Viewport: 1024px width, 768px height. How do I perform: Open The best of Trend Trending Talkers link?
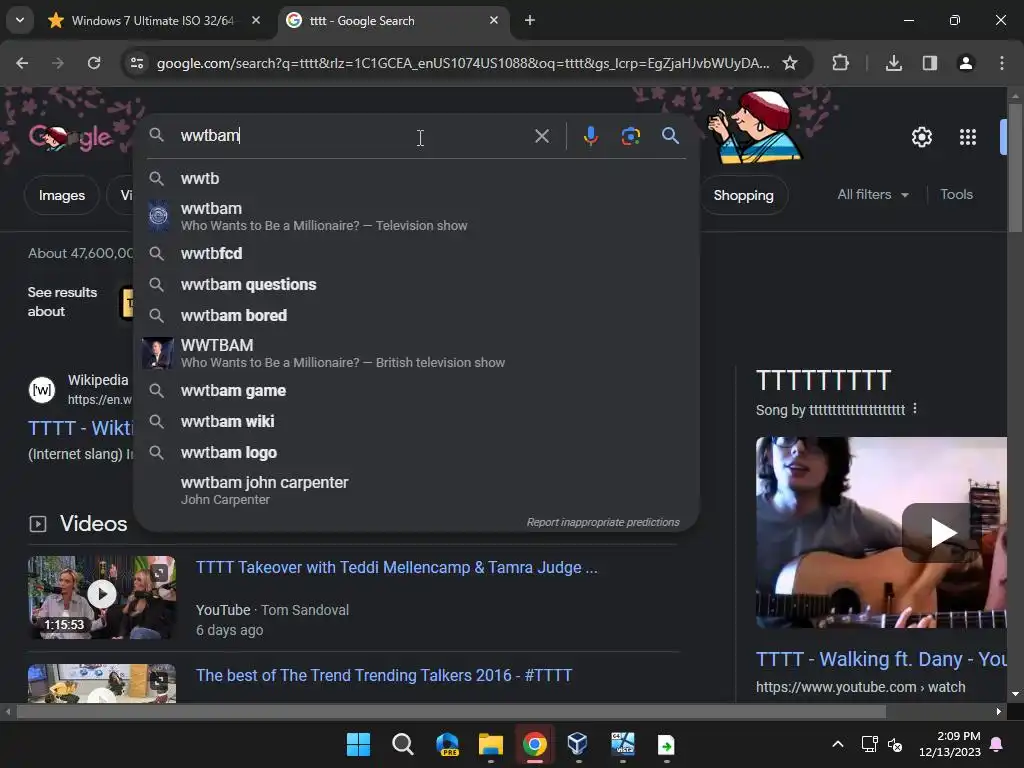(x=384, y=675)
